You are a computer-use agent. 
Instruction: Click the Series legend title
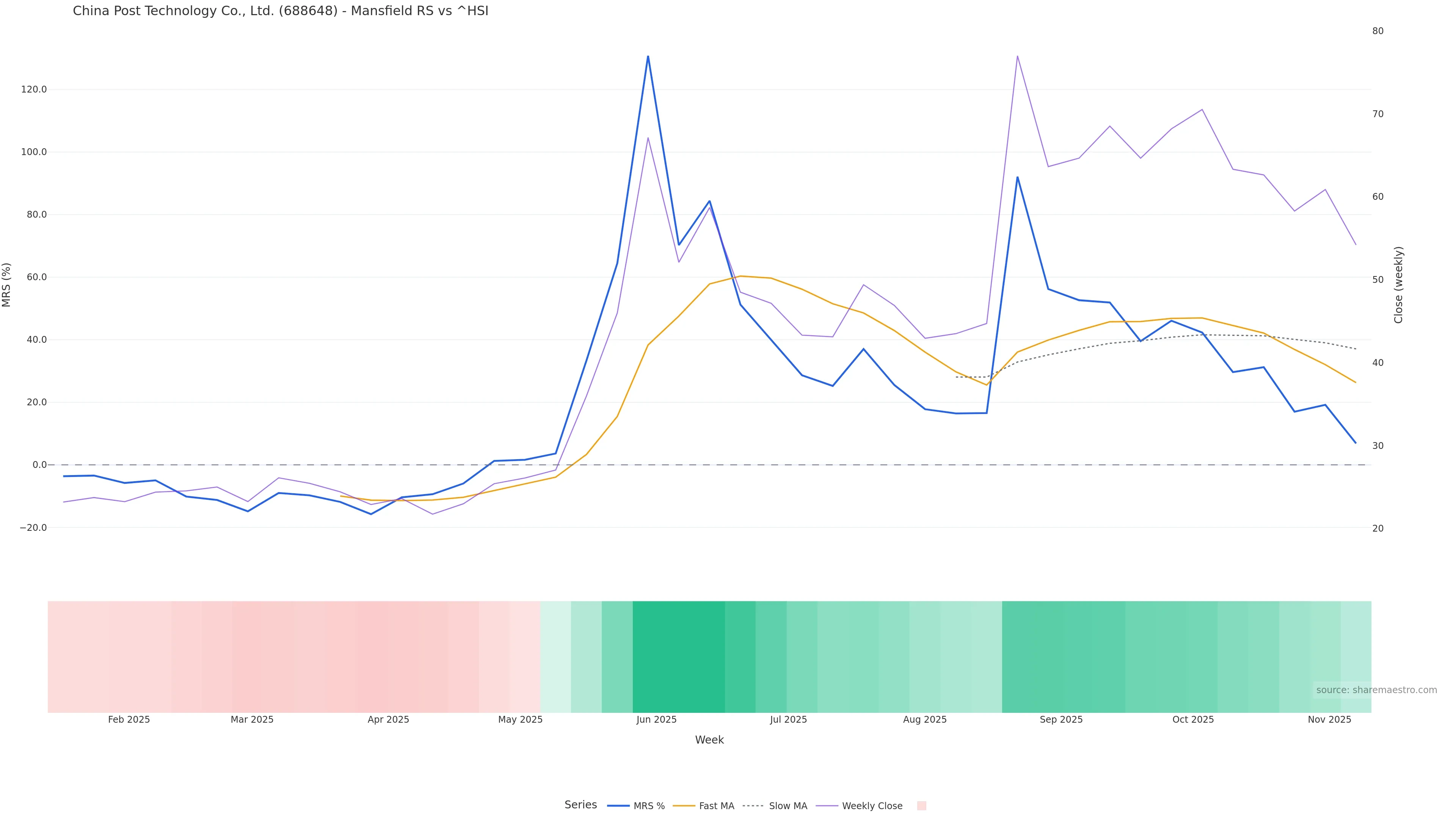[x=581, y=805]
